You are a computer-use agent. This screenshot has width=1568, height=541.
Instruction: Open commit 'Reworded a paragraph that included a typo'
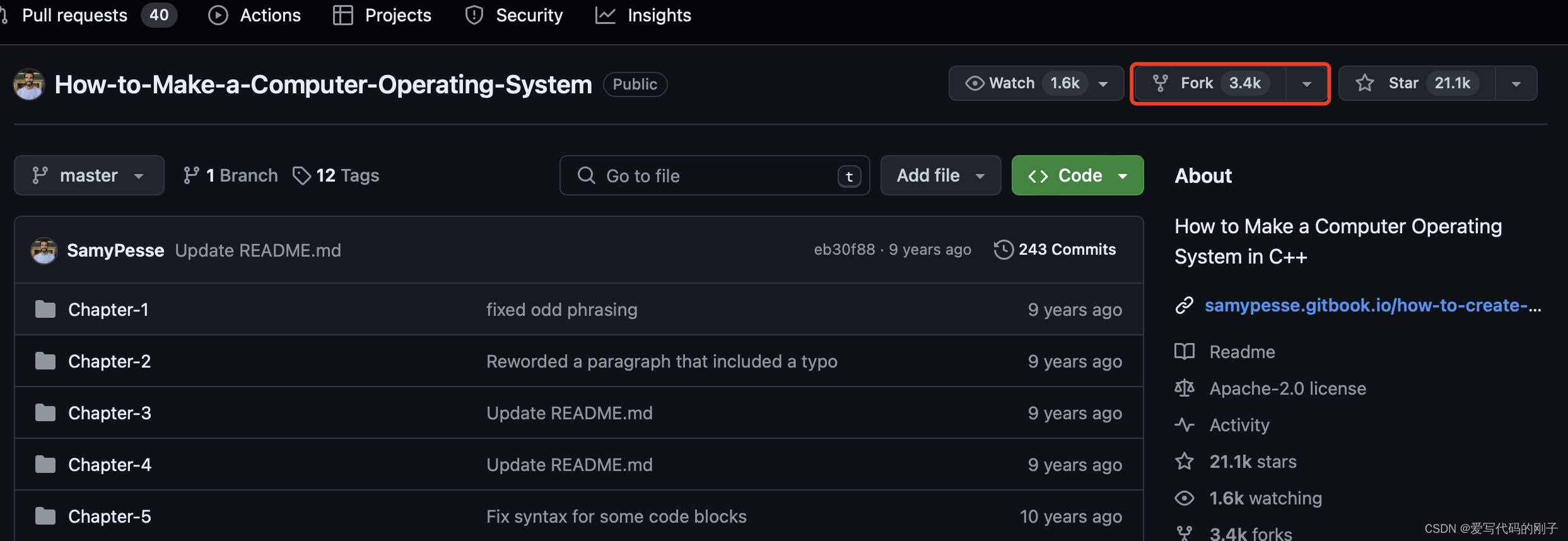(662, 361)
